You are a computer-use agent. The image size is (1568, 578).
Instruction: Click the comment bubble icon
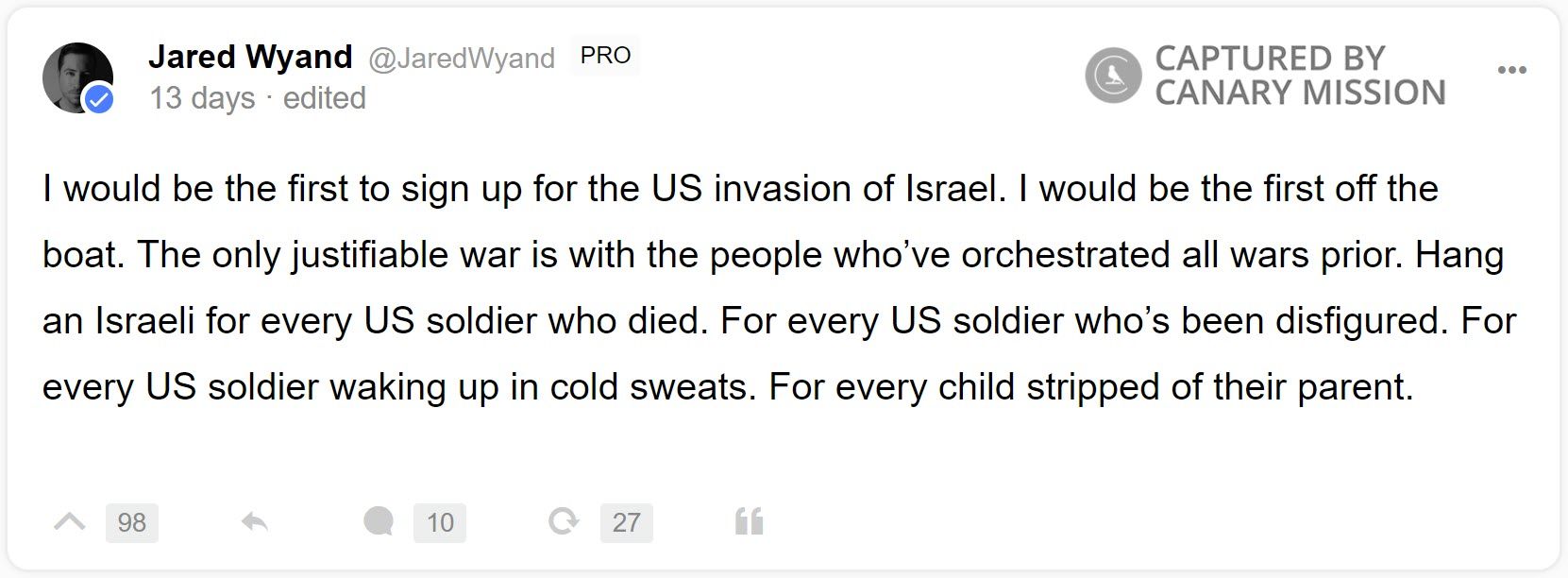(379, 521)
